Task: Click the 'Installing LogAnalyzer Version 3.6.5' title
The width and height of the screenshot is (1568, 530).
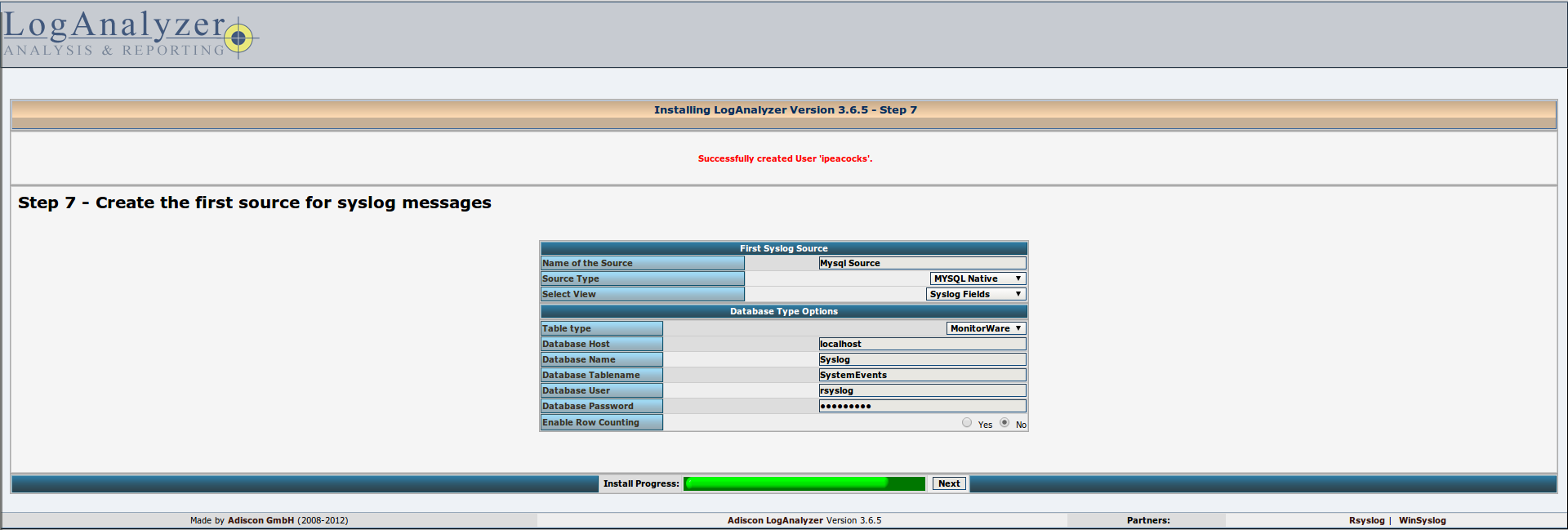Action: point(785,109)
